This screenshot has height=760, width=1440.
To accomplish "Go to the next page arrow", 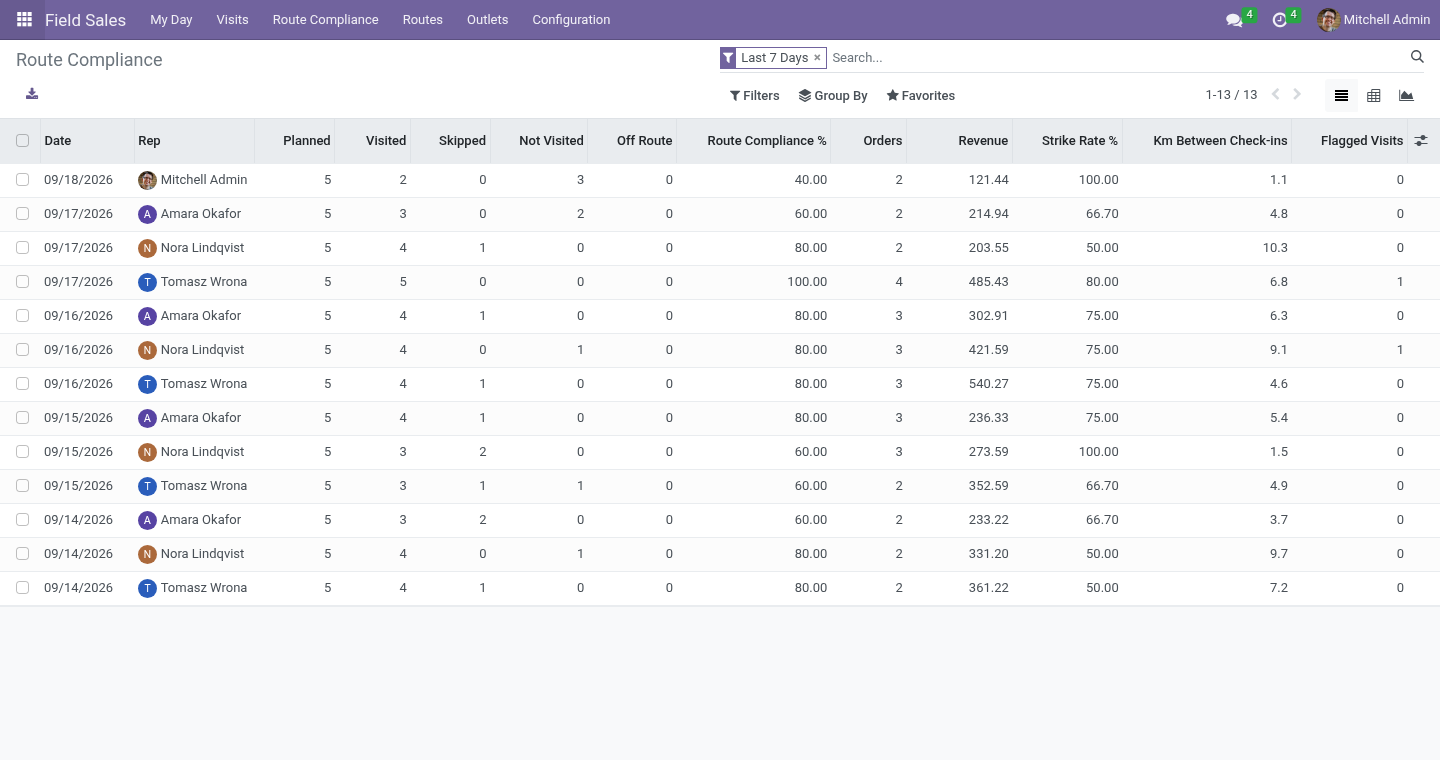I will (x=1297, y=95).
